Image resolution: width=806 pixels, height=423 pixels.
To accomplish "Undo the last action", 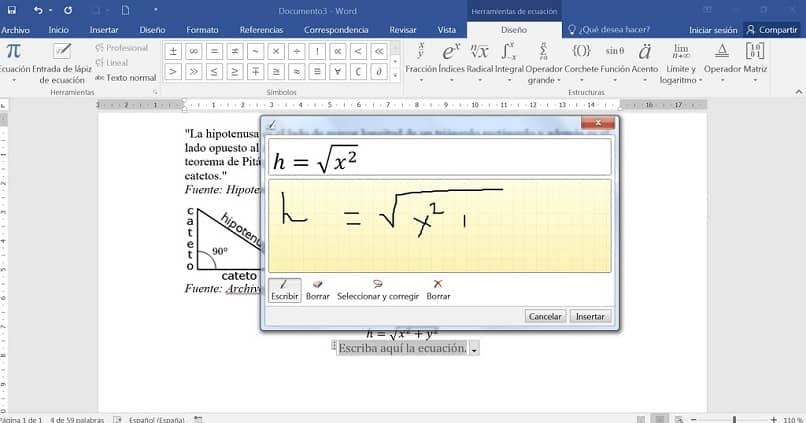I will [x=38, y=10].
